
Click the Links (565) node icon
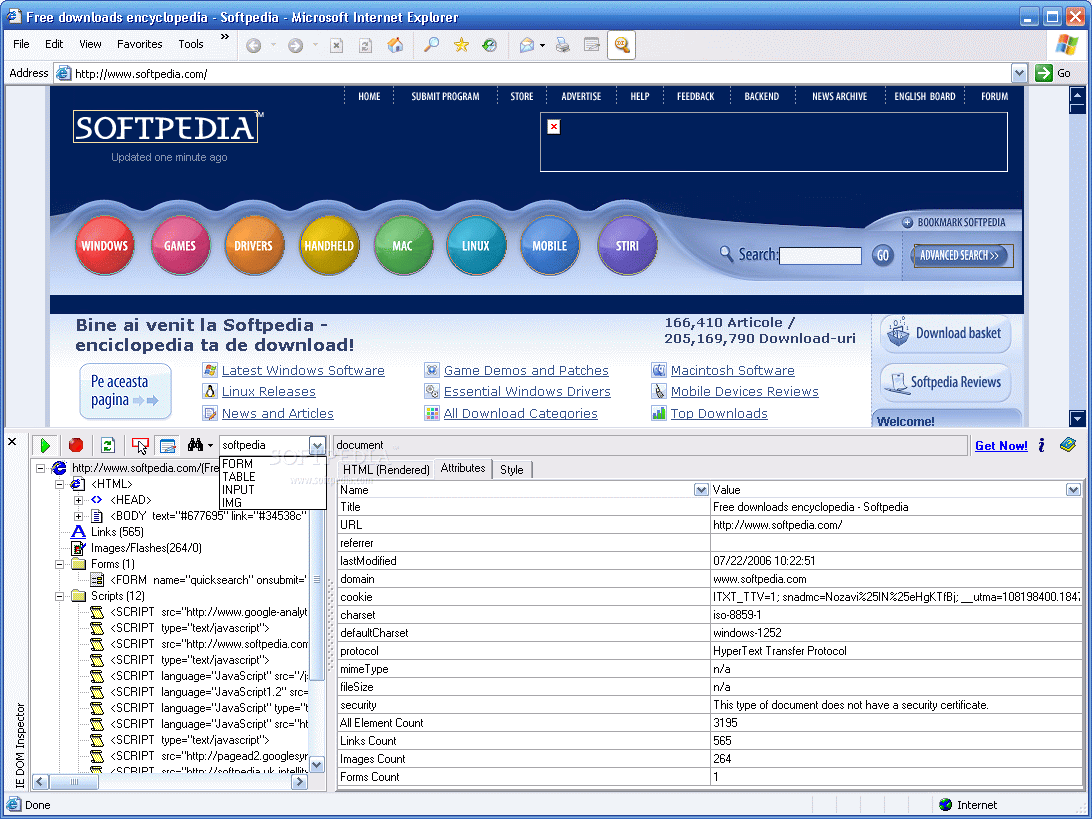click(79, 532)
